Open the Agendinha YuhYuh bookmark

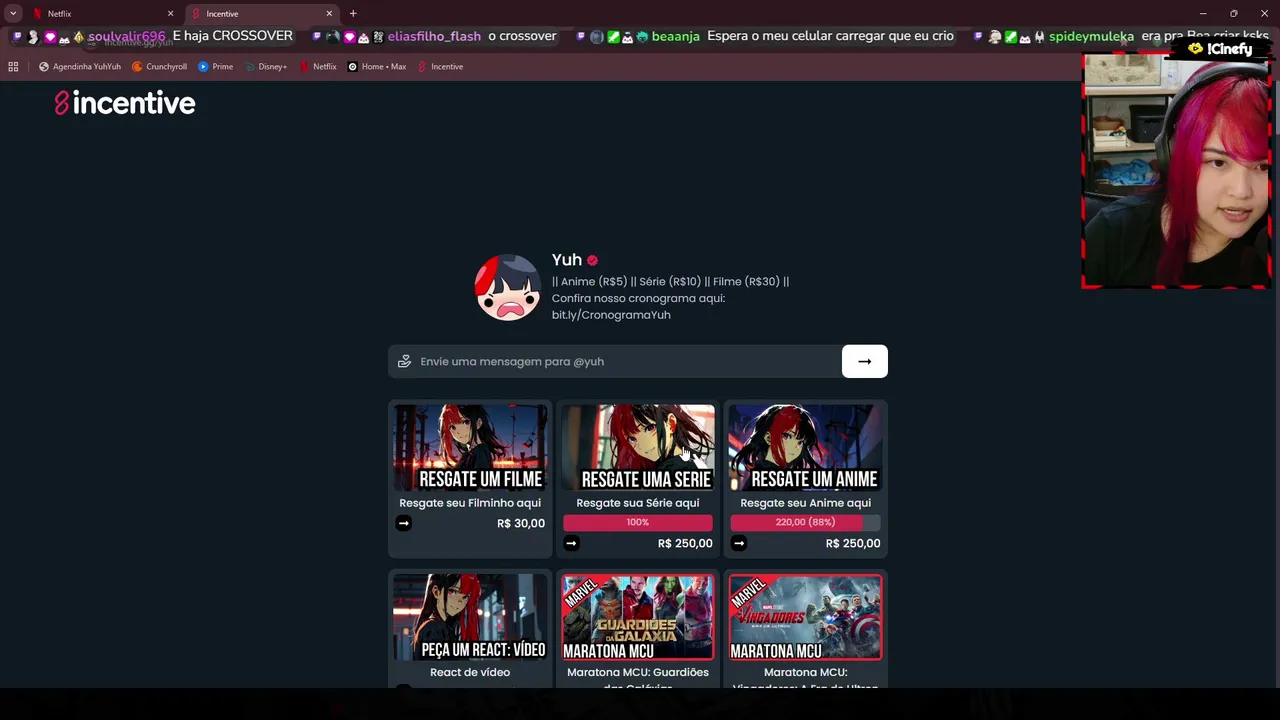click(x=80, y=67)
